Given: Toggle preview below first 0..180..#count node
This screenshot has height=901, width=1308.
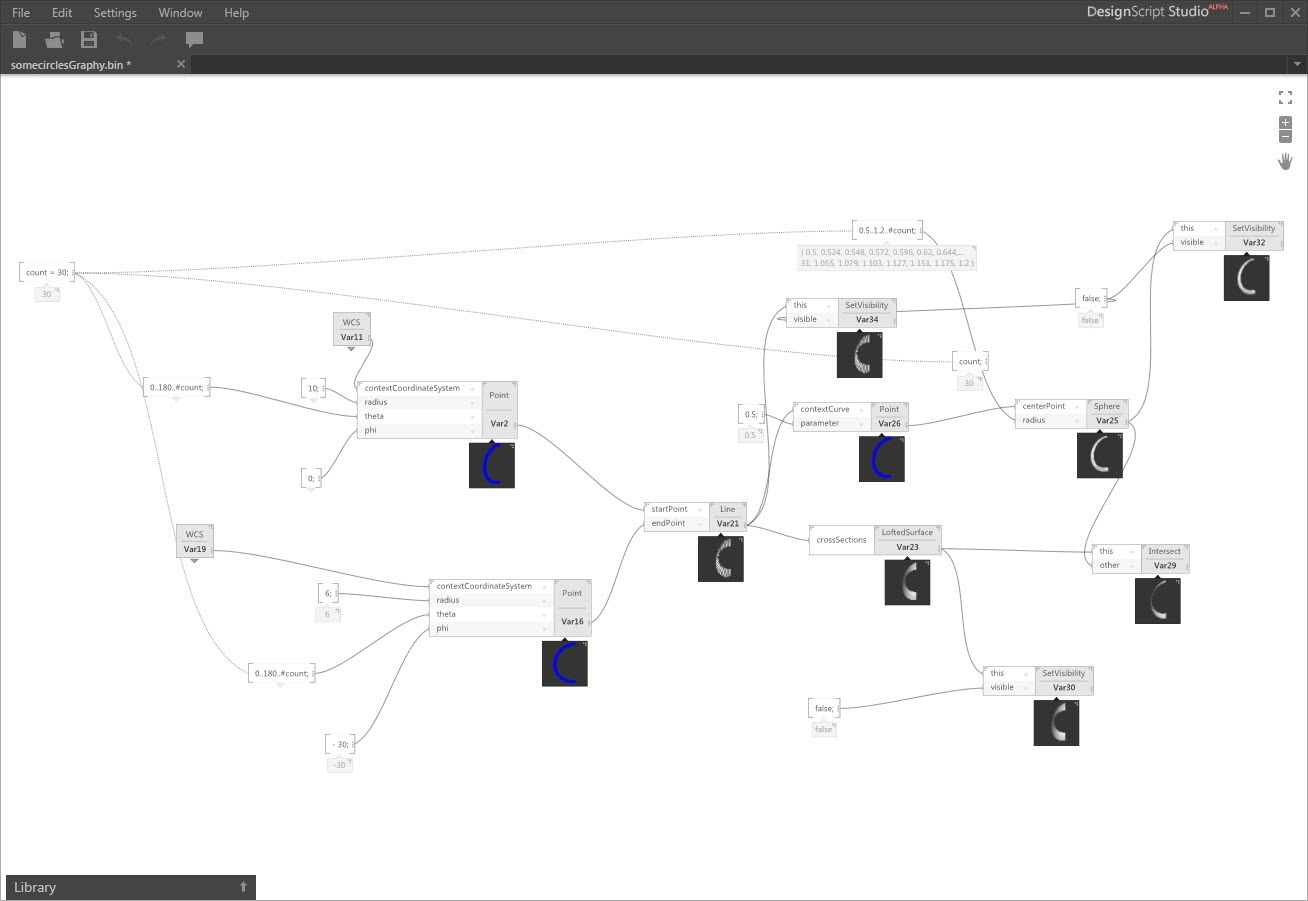Looking at the screenshot, I should point(177,400).
